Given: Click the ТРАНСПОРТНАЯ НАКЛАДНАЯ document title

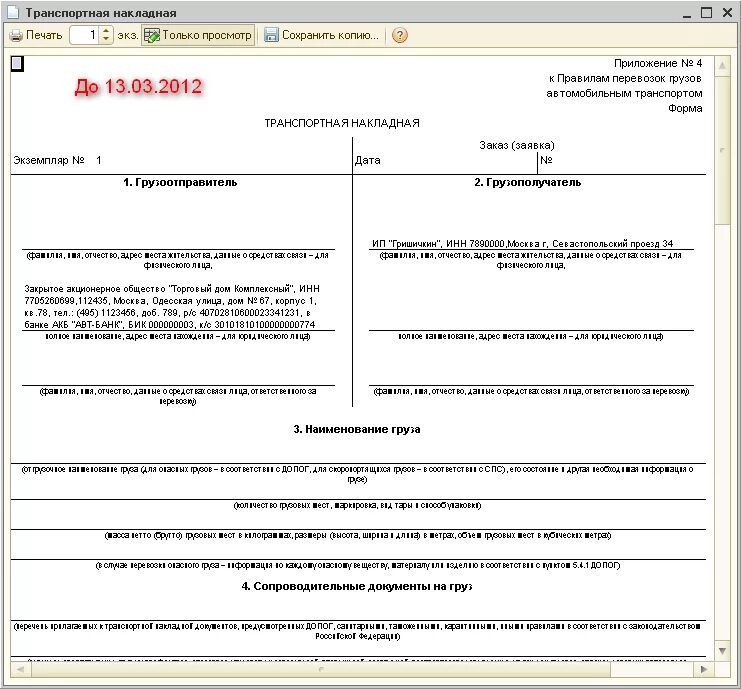Looking at the screenshot, I should 342,123.
